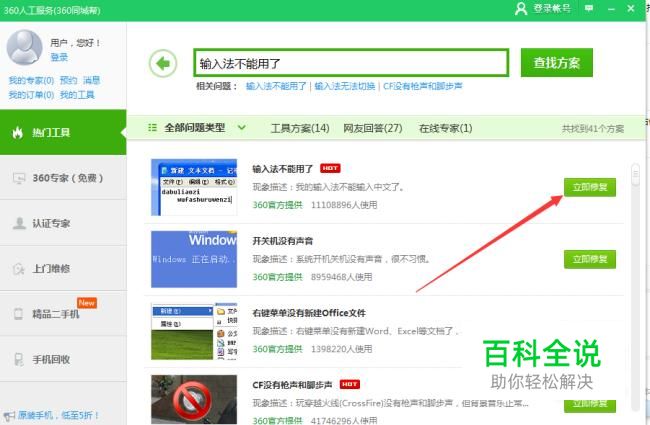Open 上门维修 sidebar menu
650x425 pixels.
tap(63, 269)
